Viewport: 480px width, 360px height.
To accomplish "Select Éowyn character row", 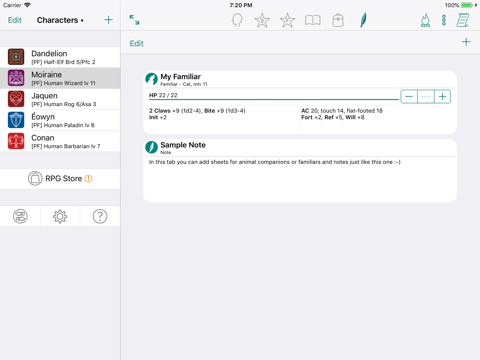I will 60,120.
